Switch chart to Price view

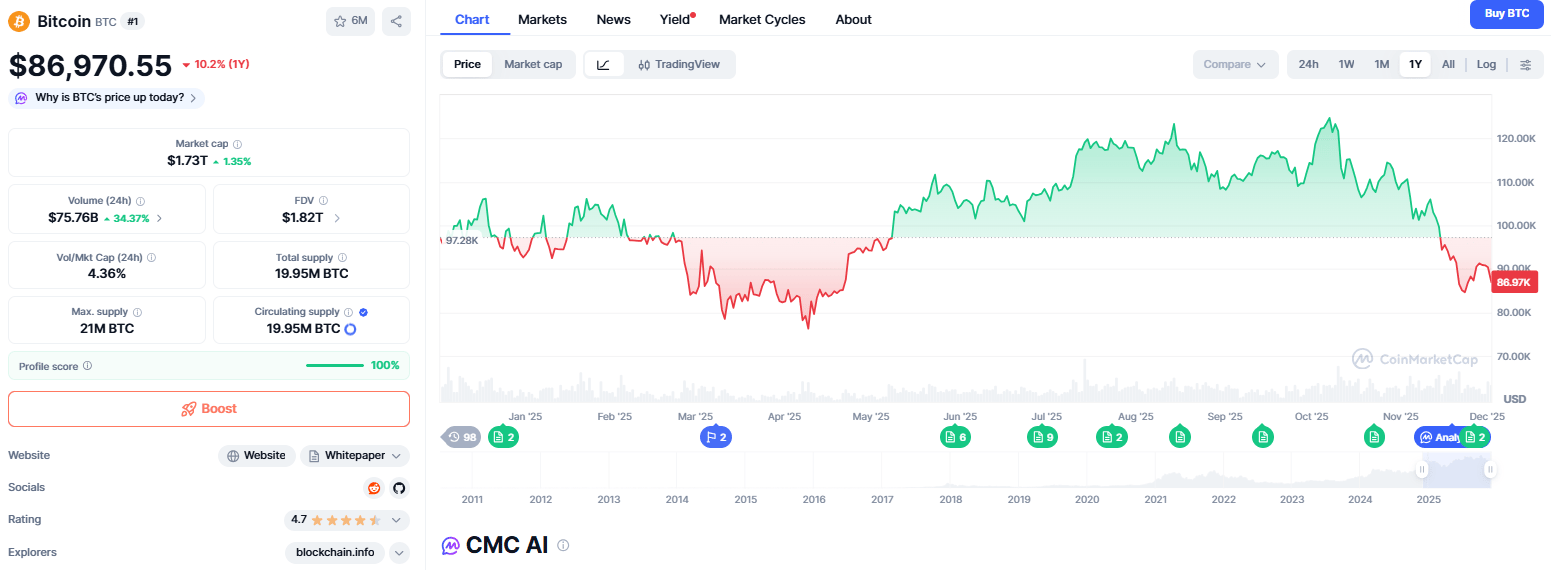tap(467, 64)
